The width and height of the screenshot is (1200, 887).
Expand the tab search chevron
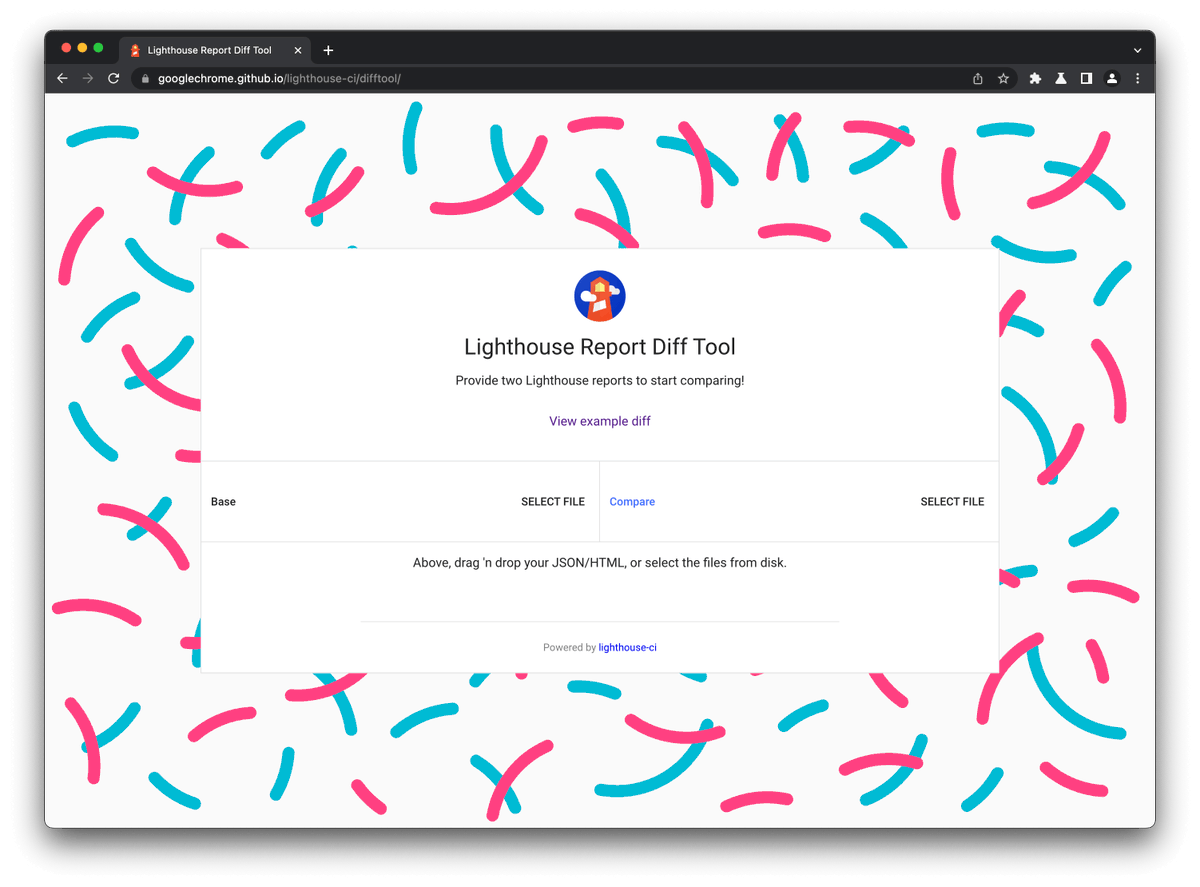click(x=1137, y=50)
